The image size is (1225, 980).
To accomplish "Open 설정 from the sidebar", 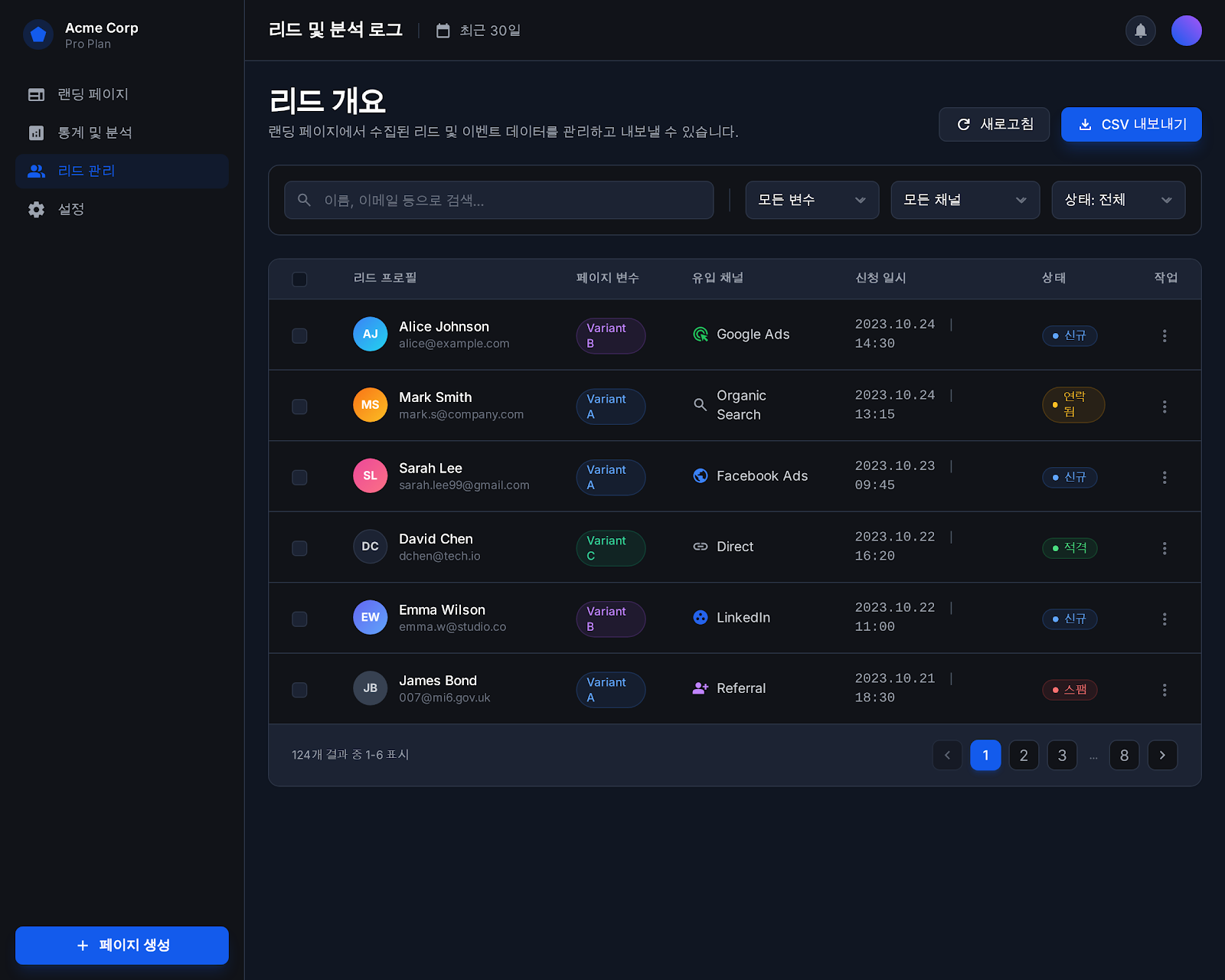I will [71, 209].
